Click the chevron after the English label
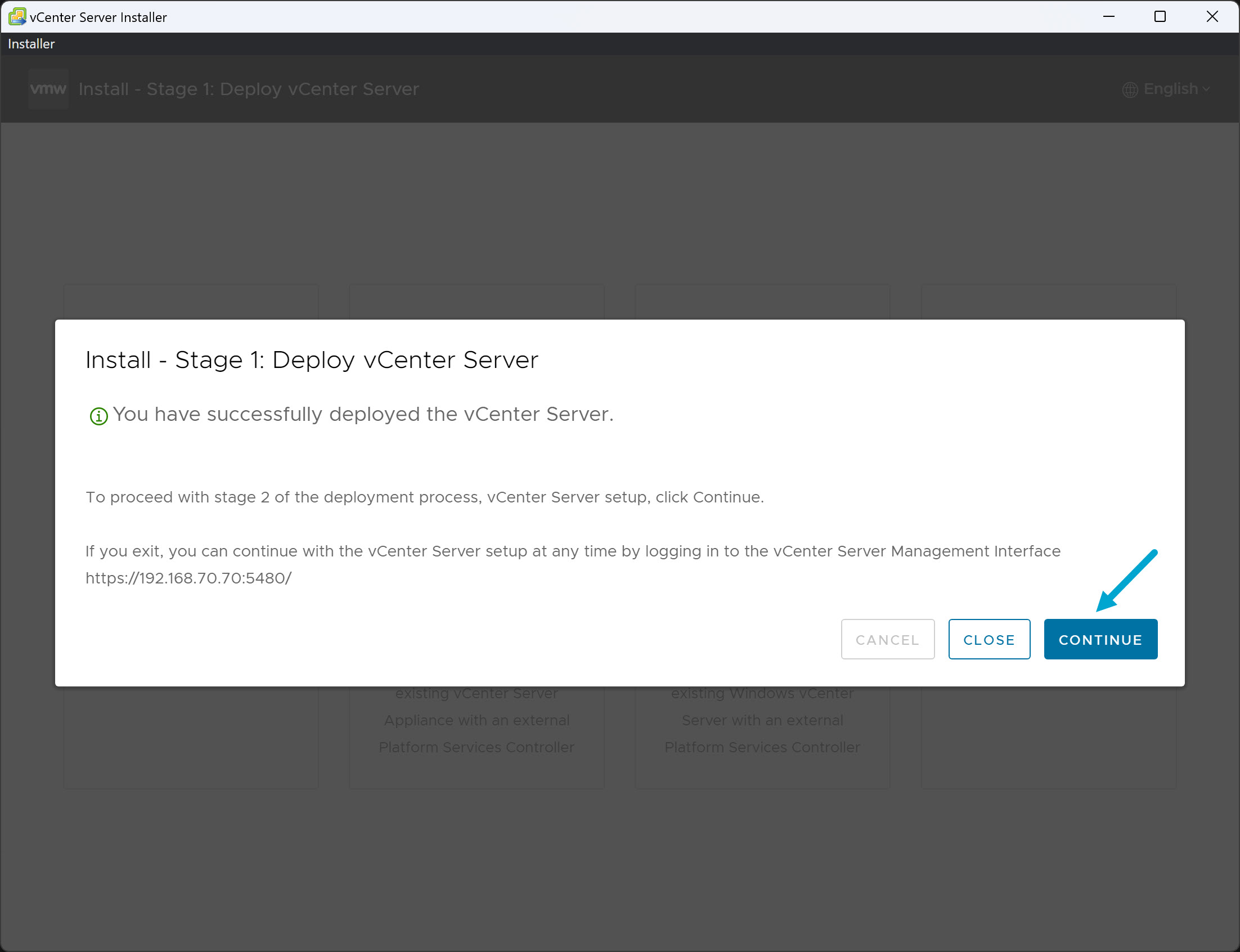The height and width of the screenshot is (952, 1240). point(1205,90)
